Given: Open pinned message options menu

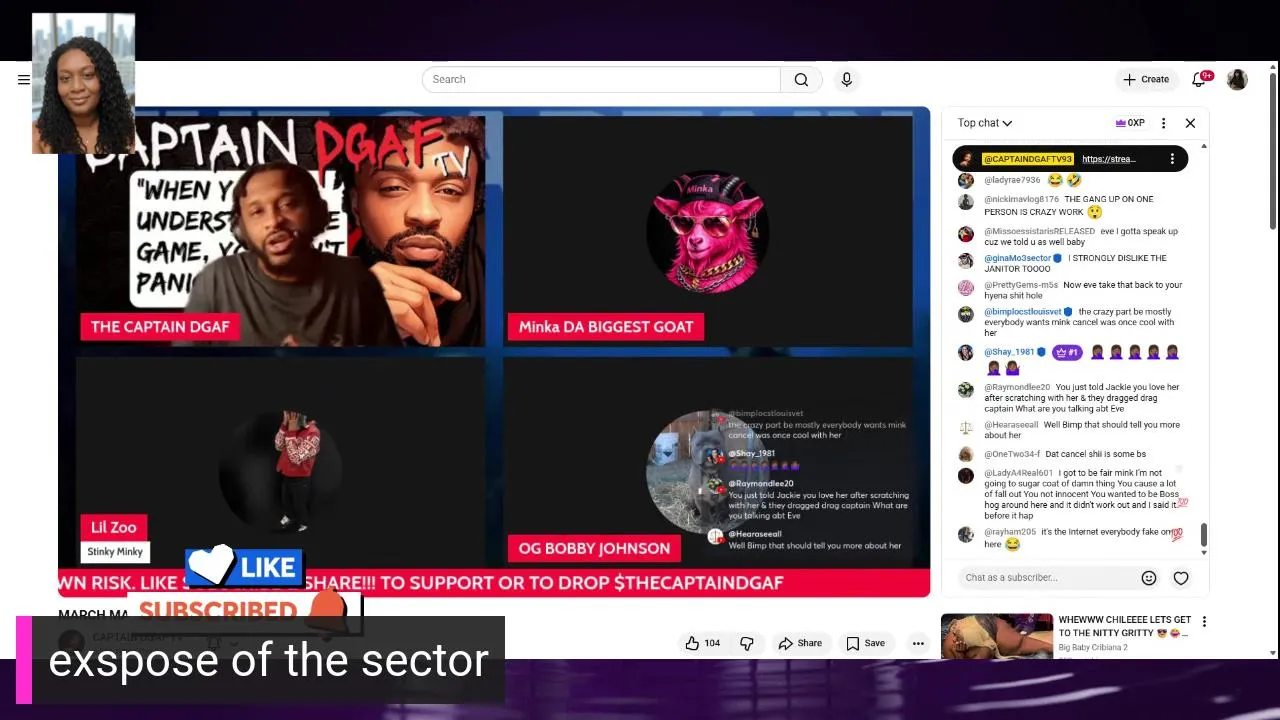Looking at the screenshot, I should tap(1172, 159).
